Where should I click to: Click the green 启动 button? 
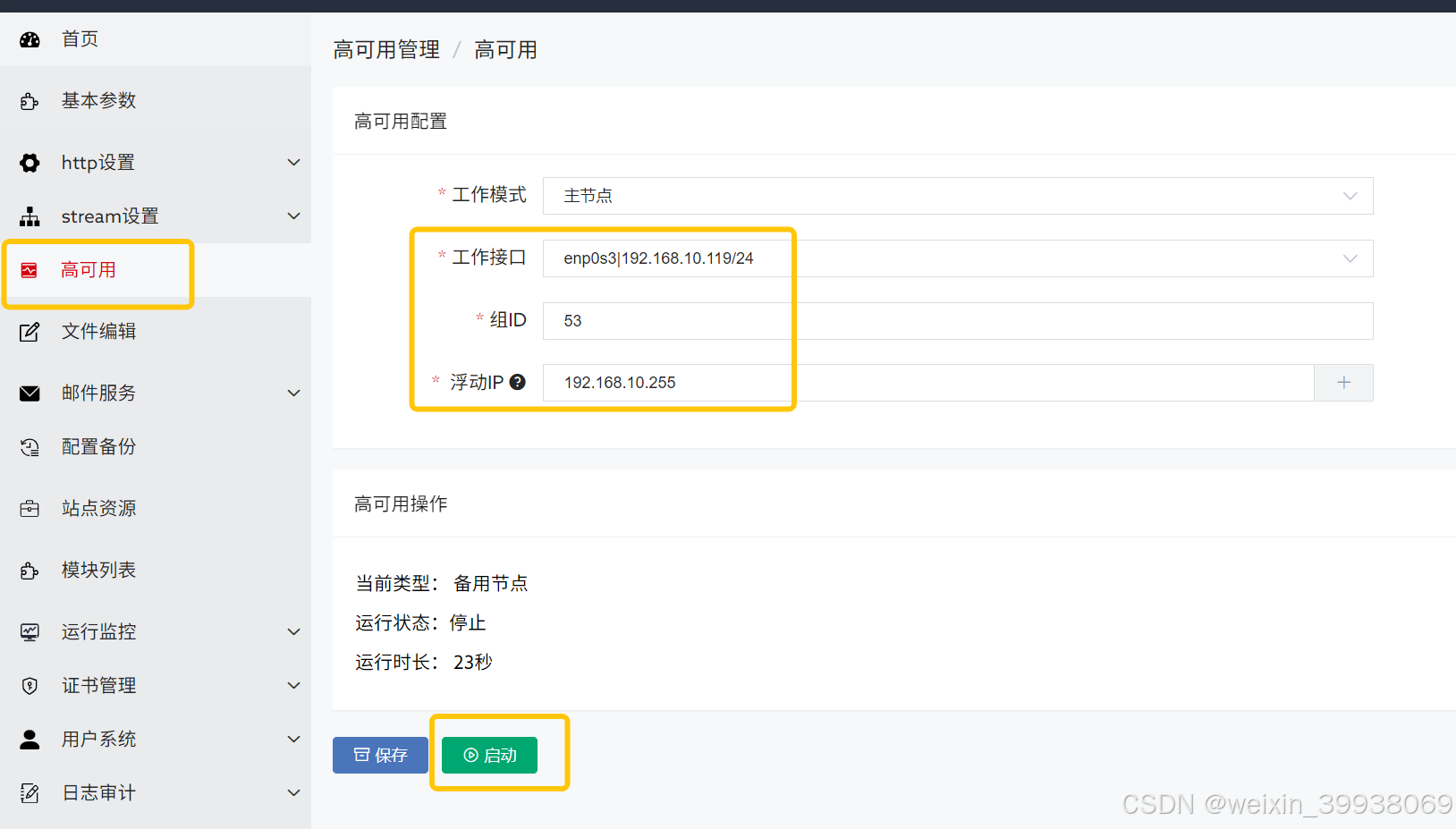(489, 756)
